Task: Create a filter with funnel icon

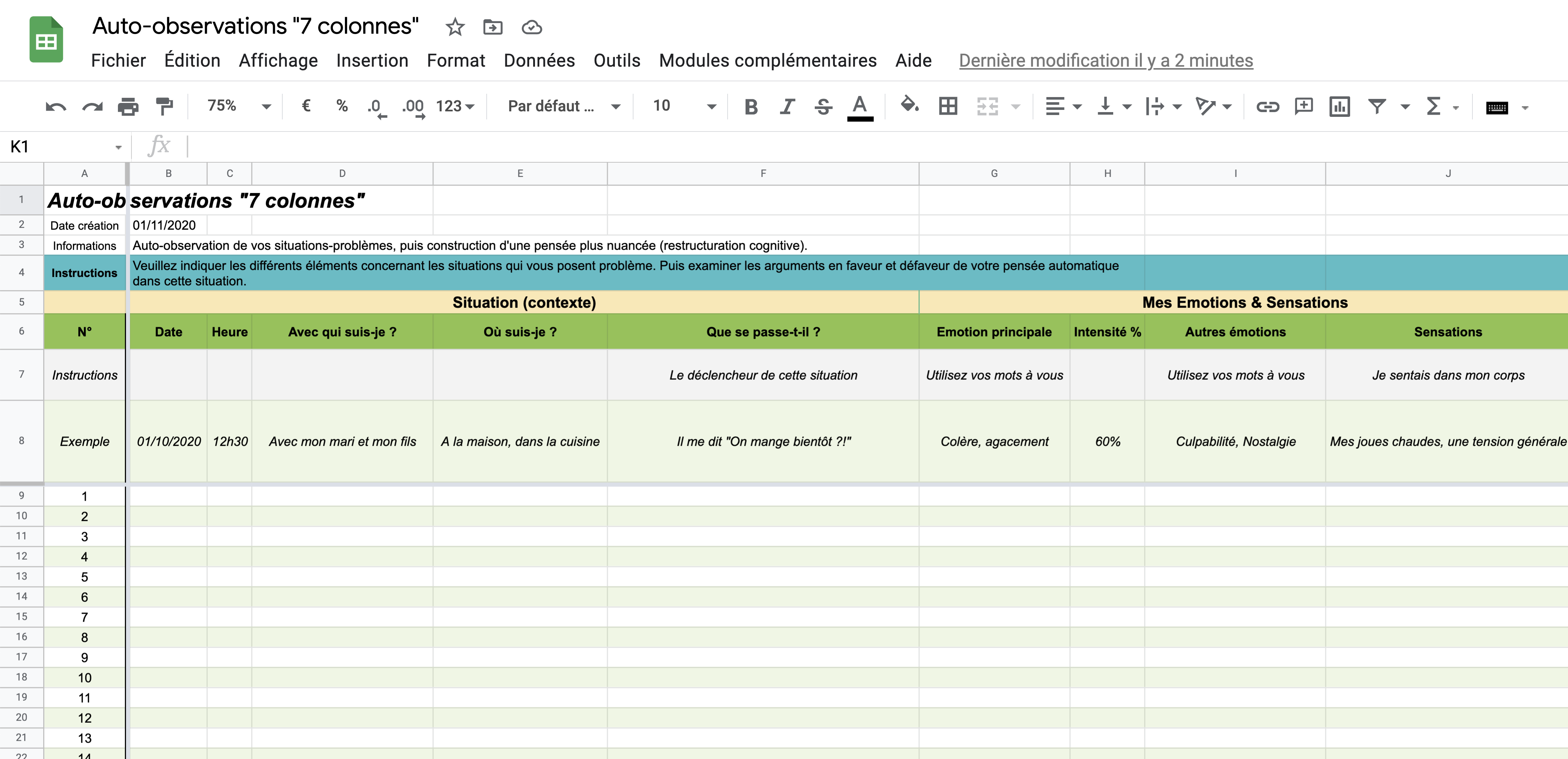Action: coord(1377,107)
